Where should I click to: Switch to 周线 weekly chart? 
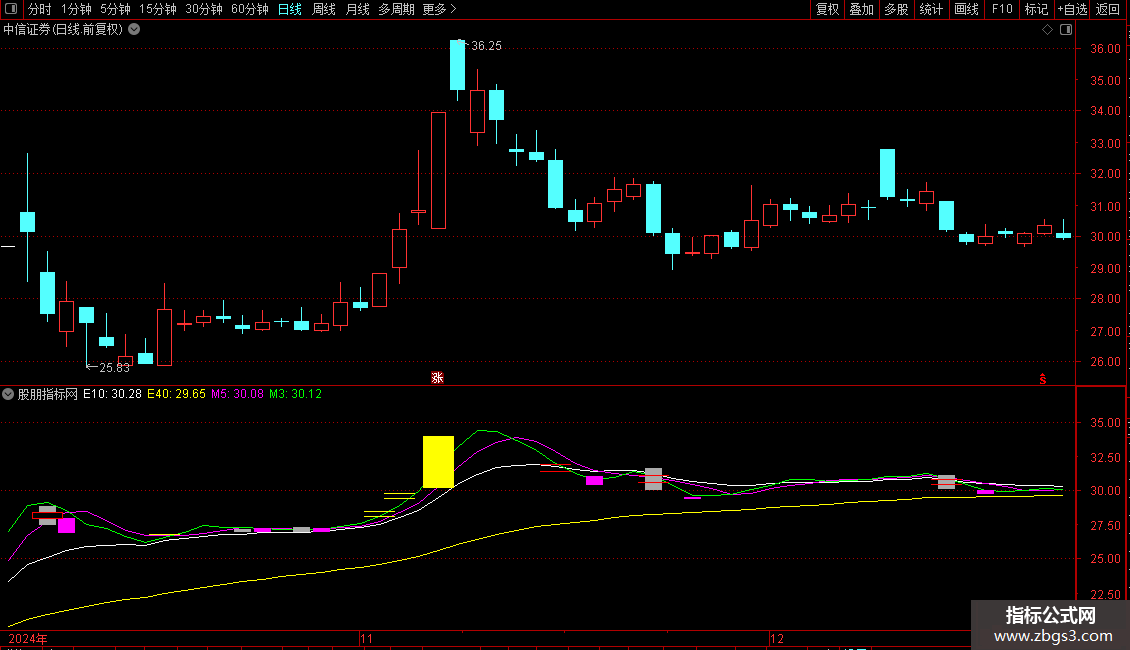pyautogui.click(x=324, y=9)
